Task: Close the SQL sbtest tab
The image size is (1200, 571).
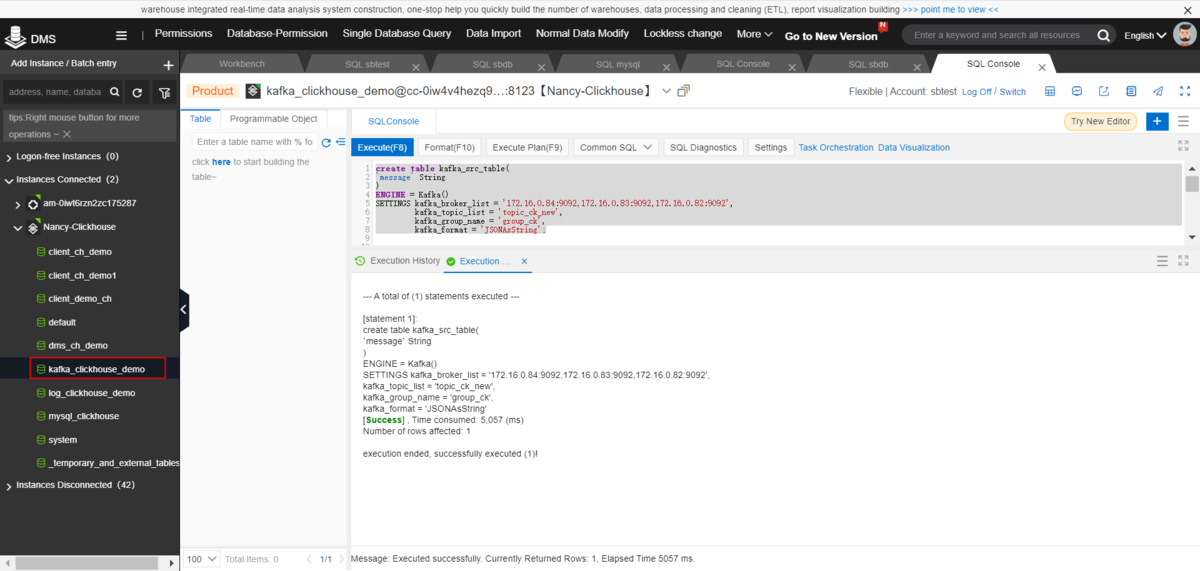Action: [x=416, y=69]
